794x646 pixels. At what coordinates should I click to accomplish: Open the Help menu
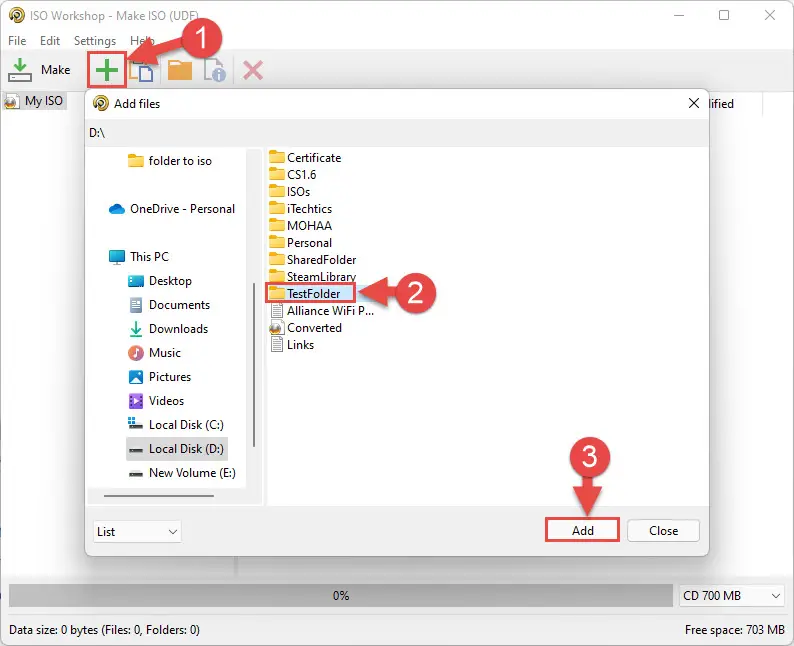point(142,41)
